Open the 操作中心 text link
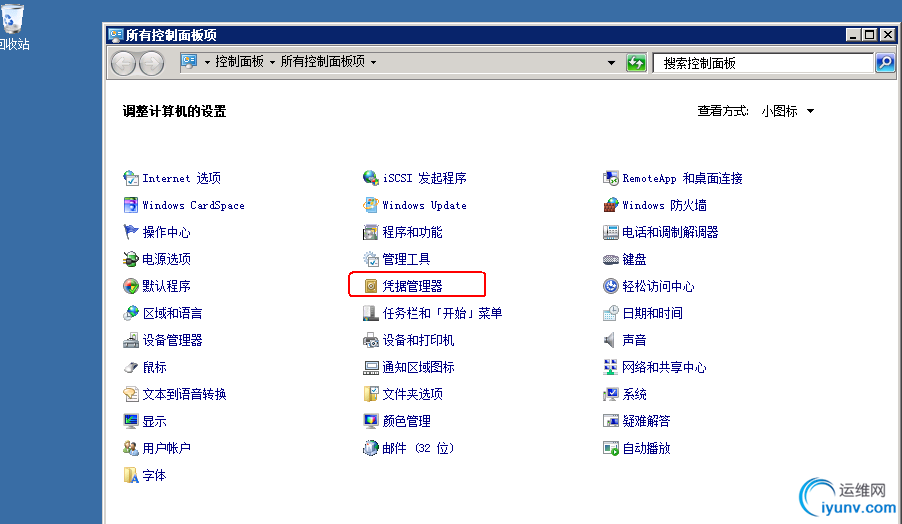 tap(166, 232)
